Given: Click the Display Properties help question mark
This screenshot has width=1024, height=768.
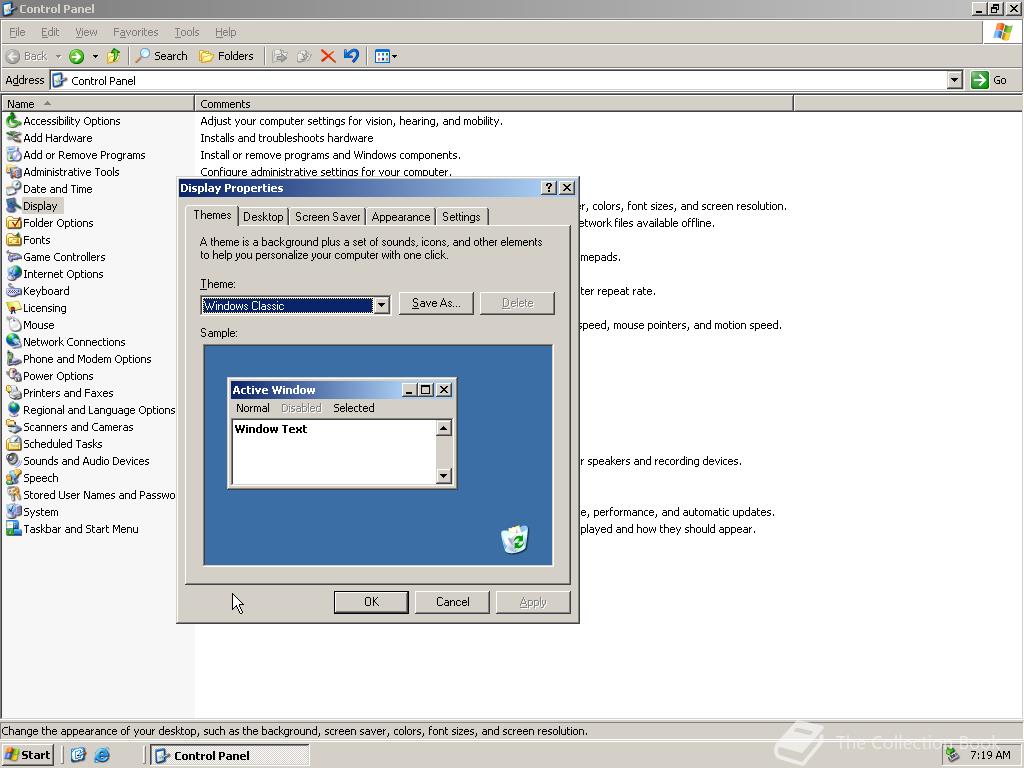Looking at the screenshot, I should [x=549, y=188].
